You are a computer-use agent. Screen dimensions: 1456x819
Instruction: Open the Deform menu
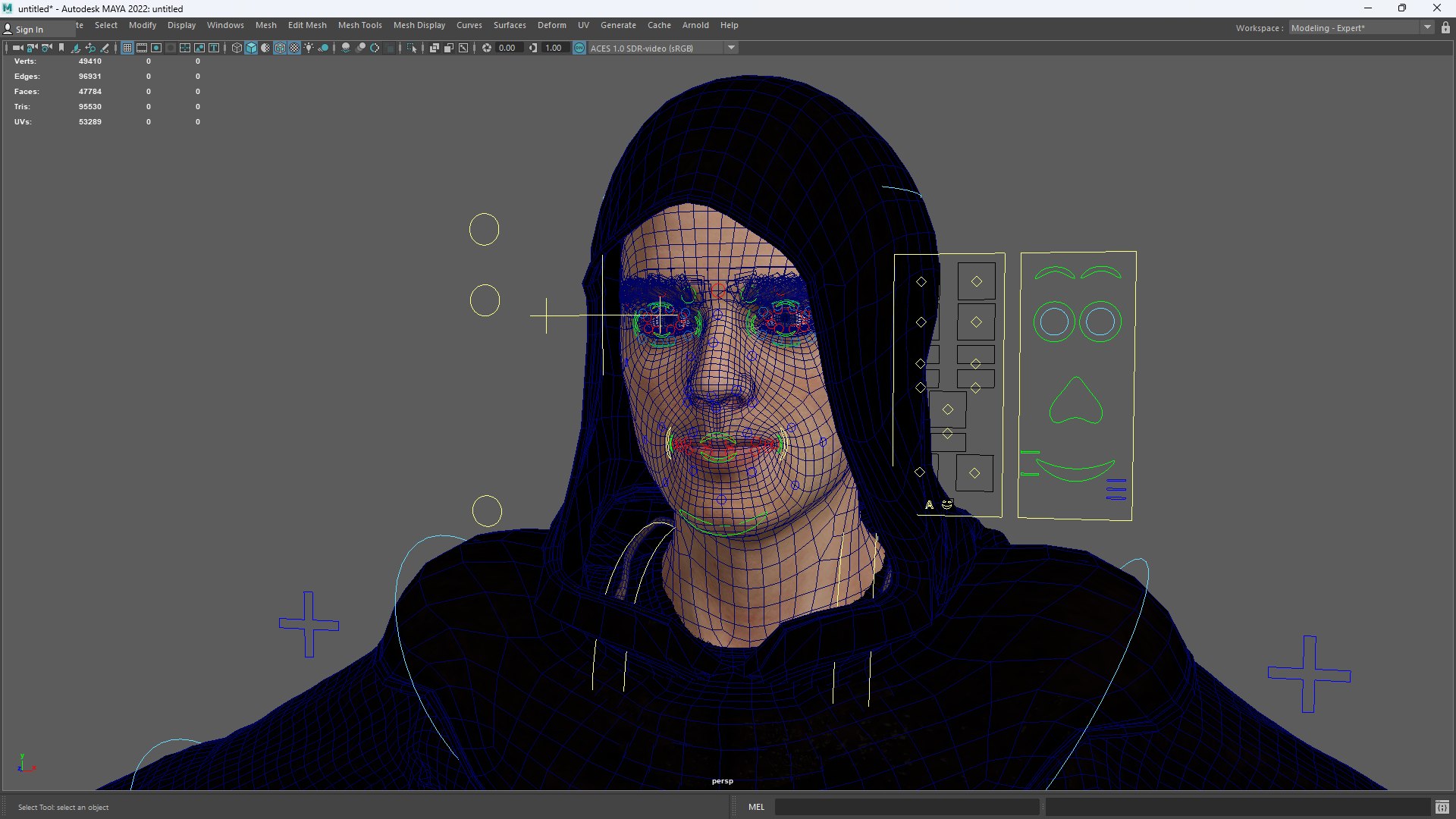[x=551, y=25]
